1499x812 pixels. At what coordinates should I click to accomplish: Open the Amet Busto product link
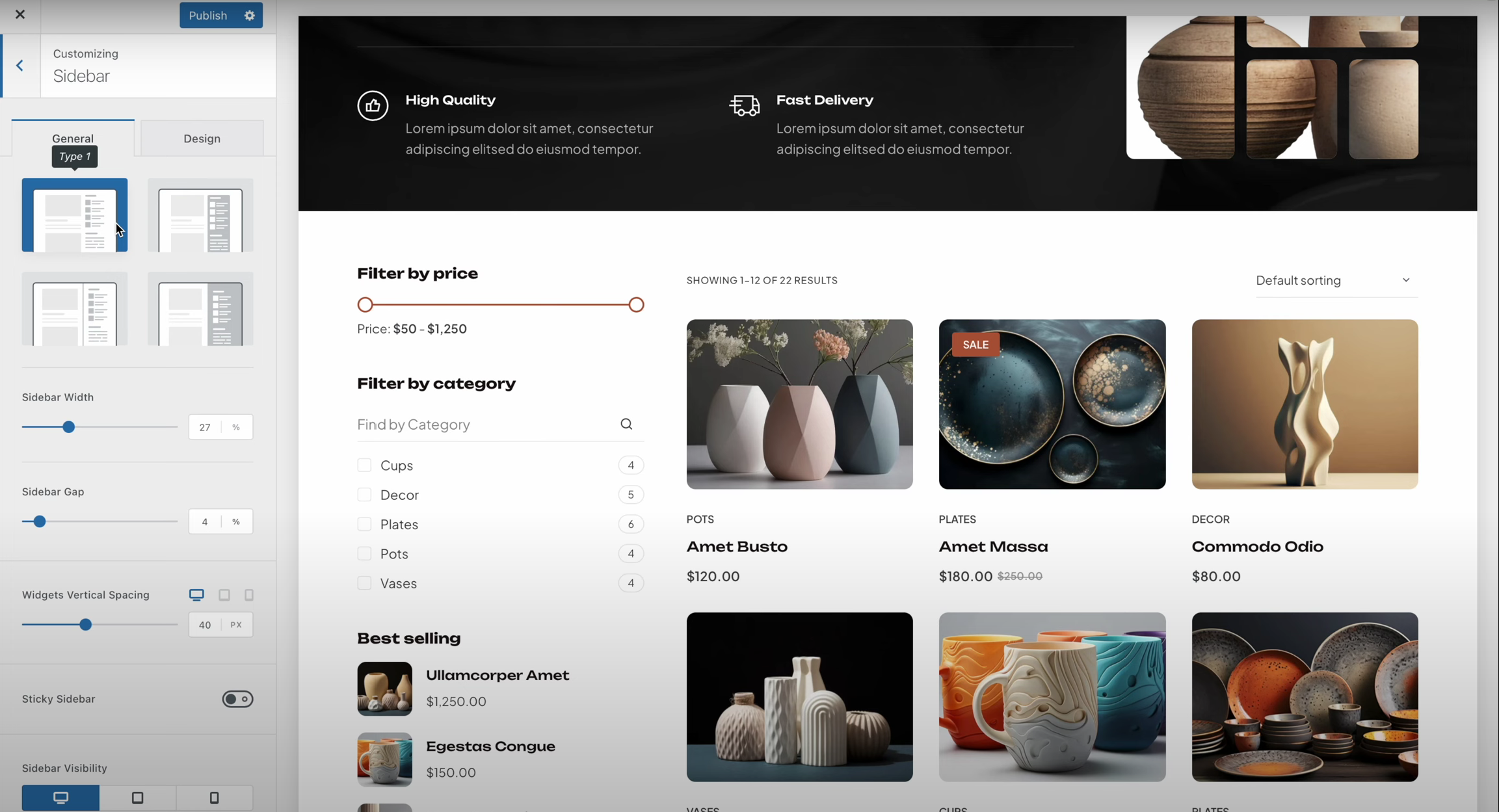tap(737, 546)
